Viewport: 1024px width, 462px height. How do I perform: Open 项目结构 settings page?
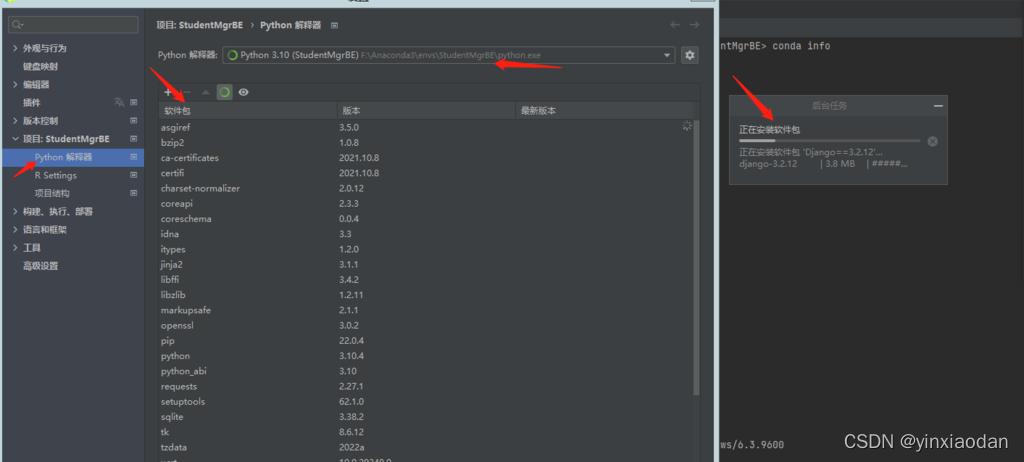pos(52,193)
